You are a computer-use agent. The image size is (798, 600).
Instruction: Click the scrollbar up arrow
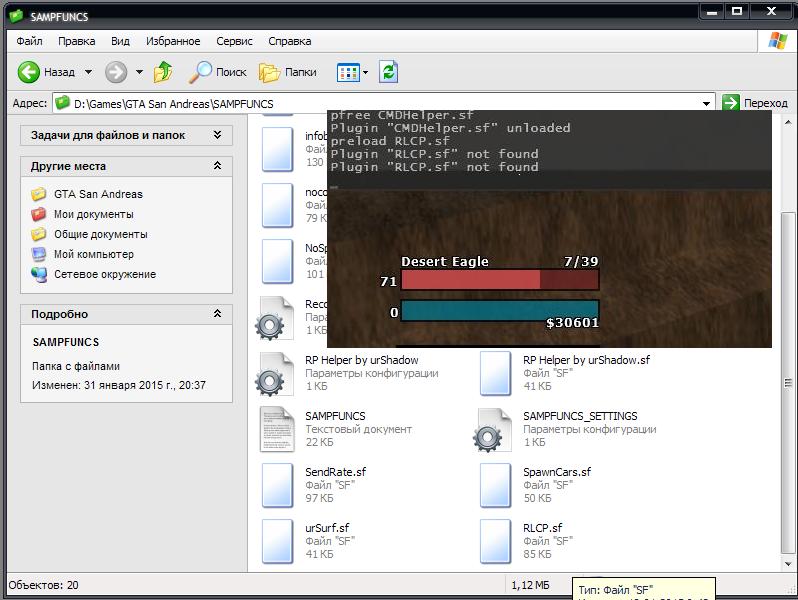pyautogui.click(x=788, y=122)
